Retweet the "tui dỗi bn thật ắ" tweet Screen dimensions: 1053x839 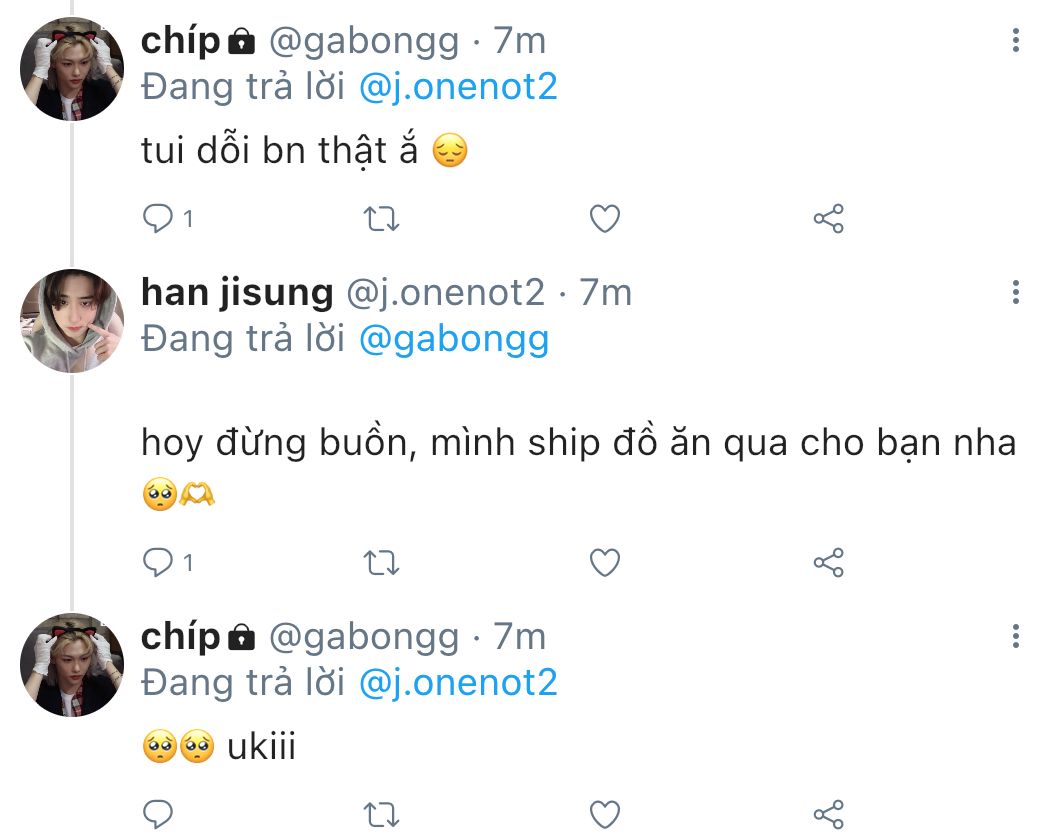pyautogui.click(x=381, y=219)
